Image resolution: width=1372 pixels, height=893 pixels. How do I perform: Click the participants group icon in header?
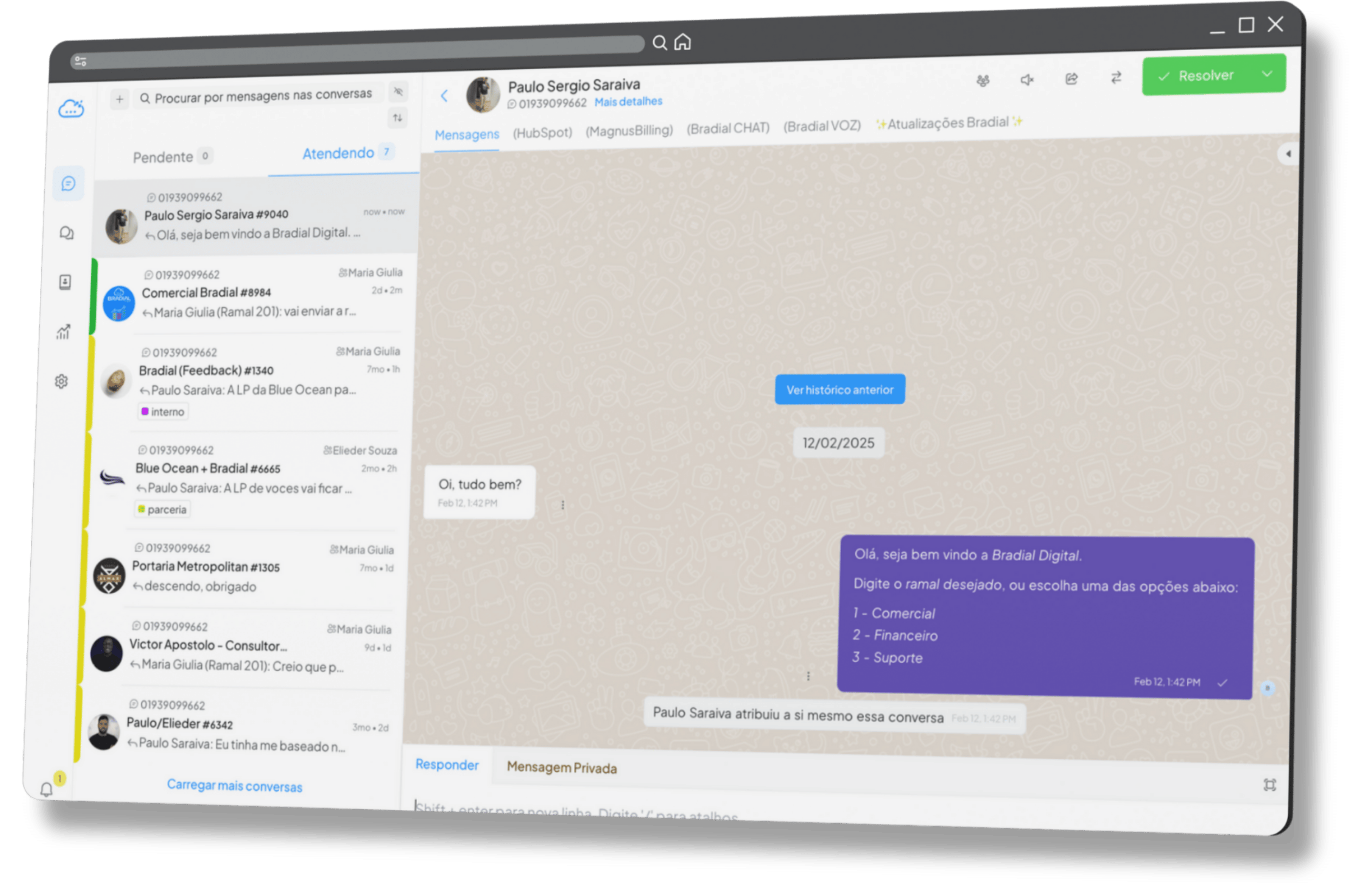pyautogui.click(x=983, y=81)
